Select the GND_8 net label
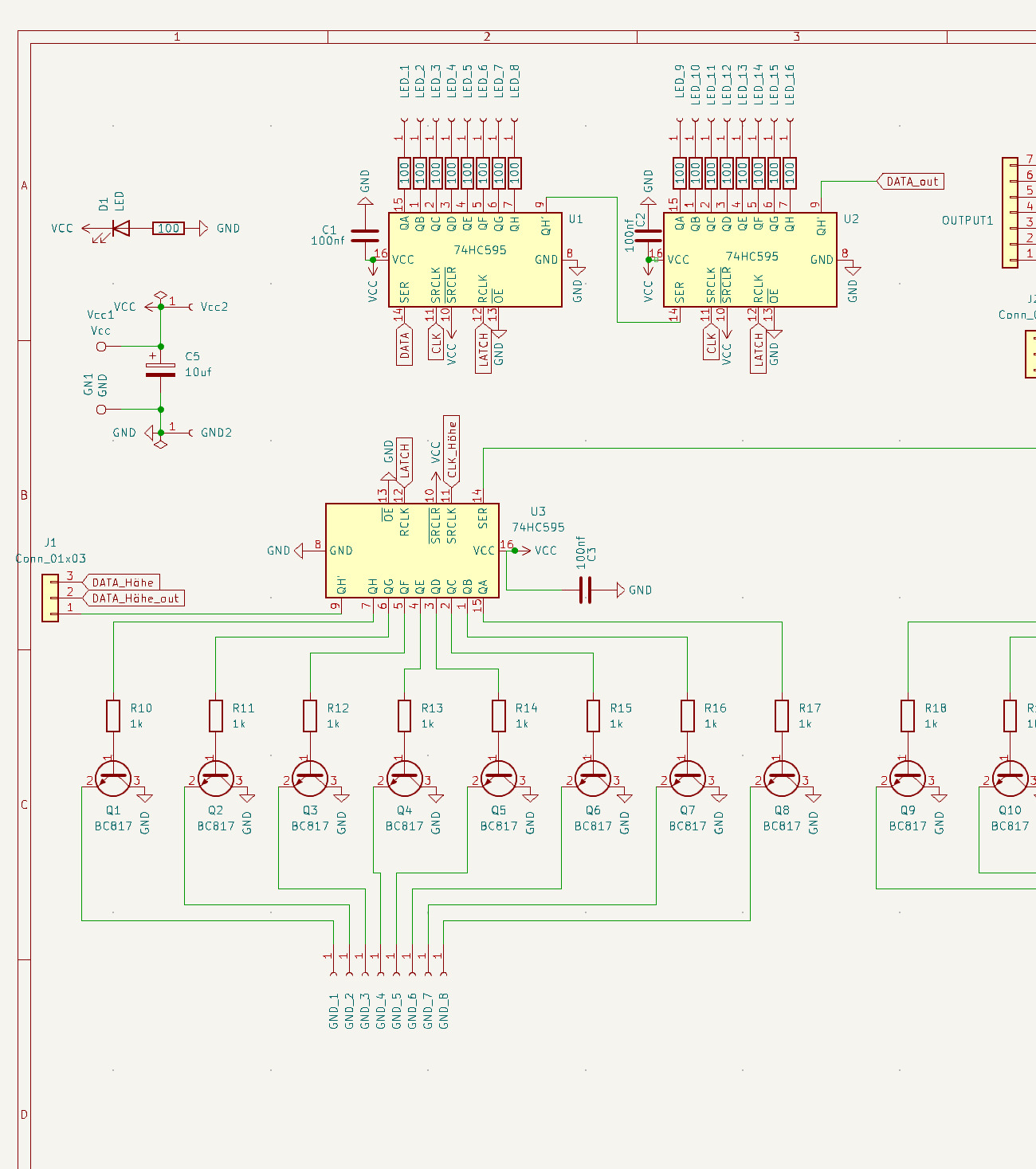This screenshot has height=1169, width=1036. [x=444, y=1010]
